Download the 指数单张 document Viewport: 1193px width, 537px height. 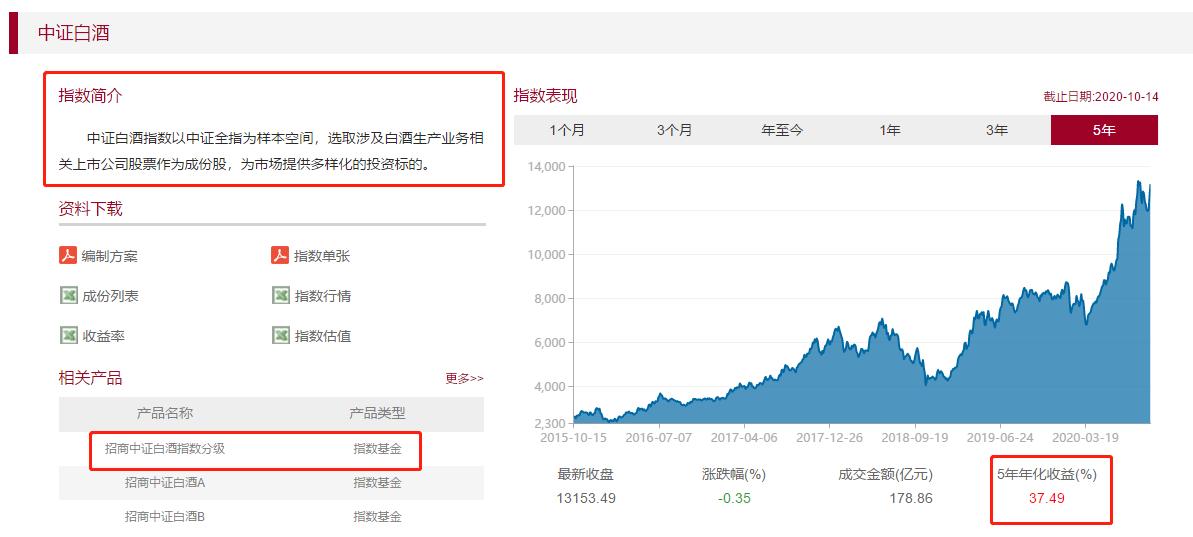(x=323, y=256)
